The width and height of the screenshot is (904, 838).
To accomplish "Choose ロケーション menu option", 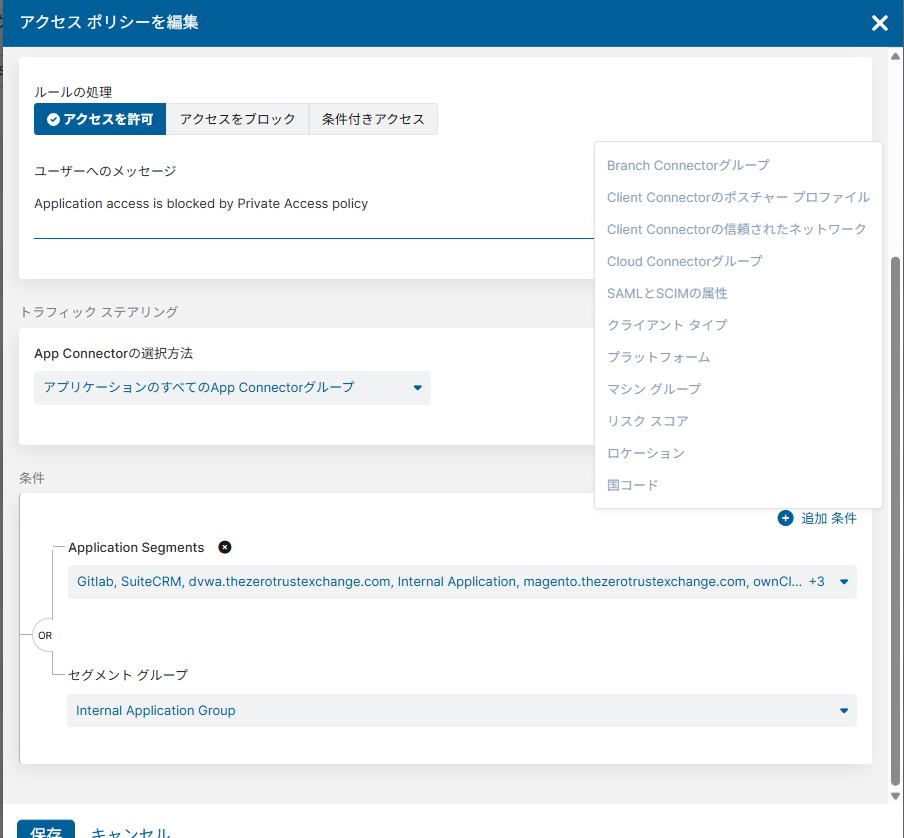I will (646, 453).
